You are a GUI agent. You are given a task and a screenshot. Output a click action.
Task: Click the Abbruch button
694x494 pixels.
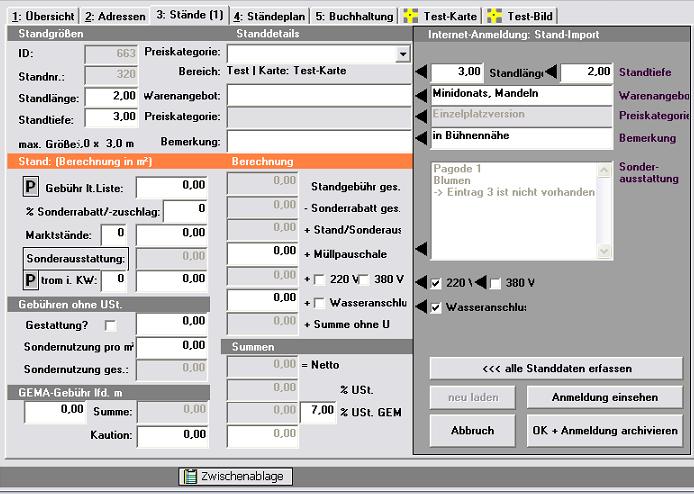click(x=473, y=430)
